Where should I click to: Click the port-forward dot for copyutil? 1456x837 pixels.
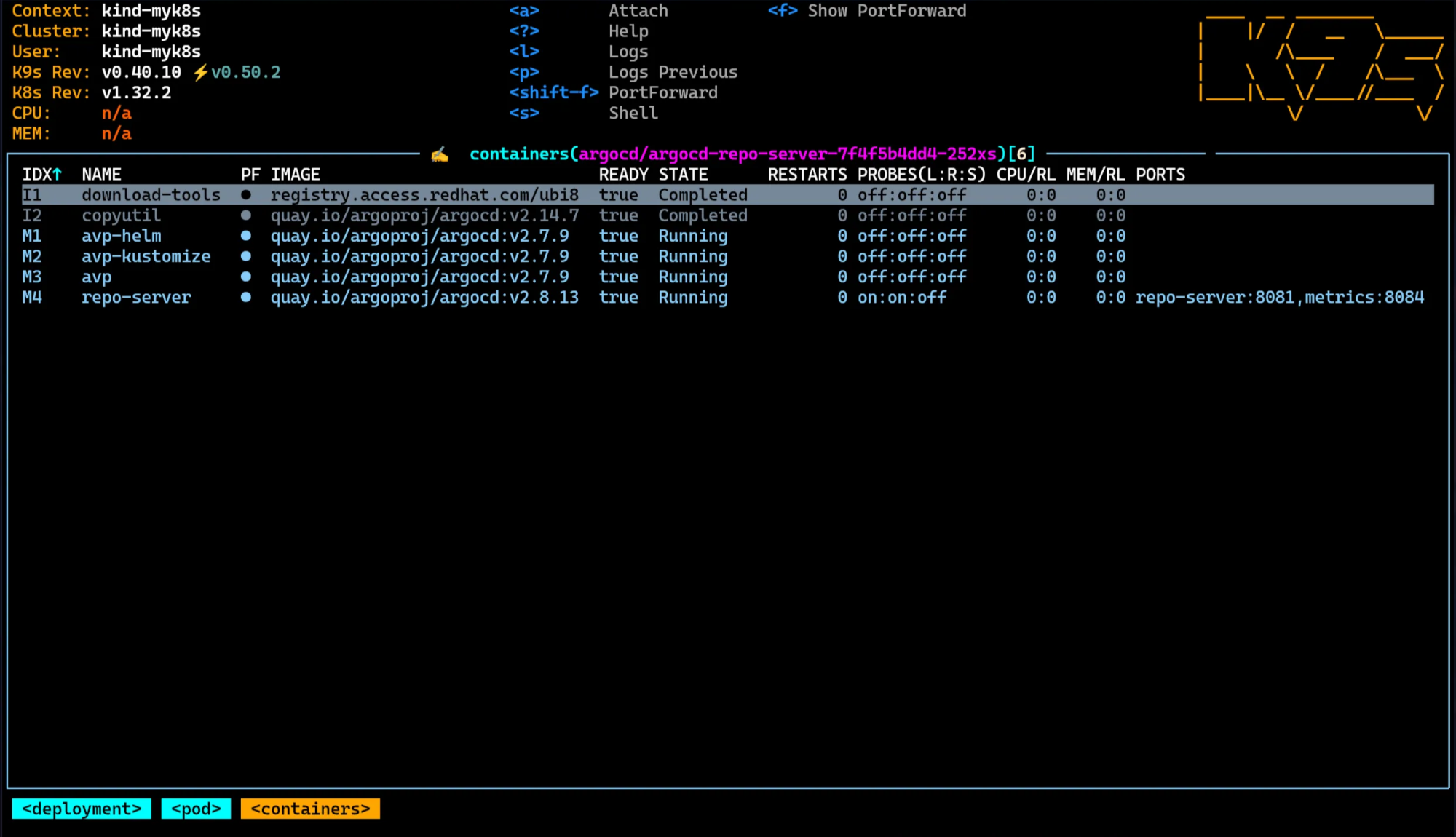point(246,215)
